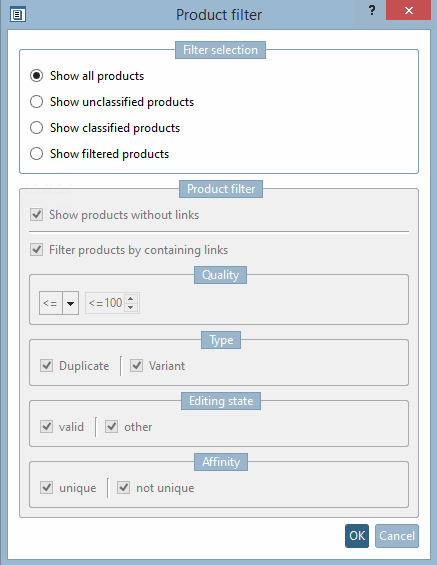437x565 pixels.
Task: Toggle the unique affinity checkbox
Action: coord(46,488)
